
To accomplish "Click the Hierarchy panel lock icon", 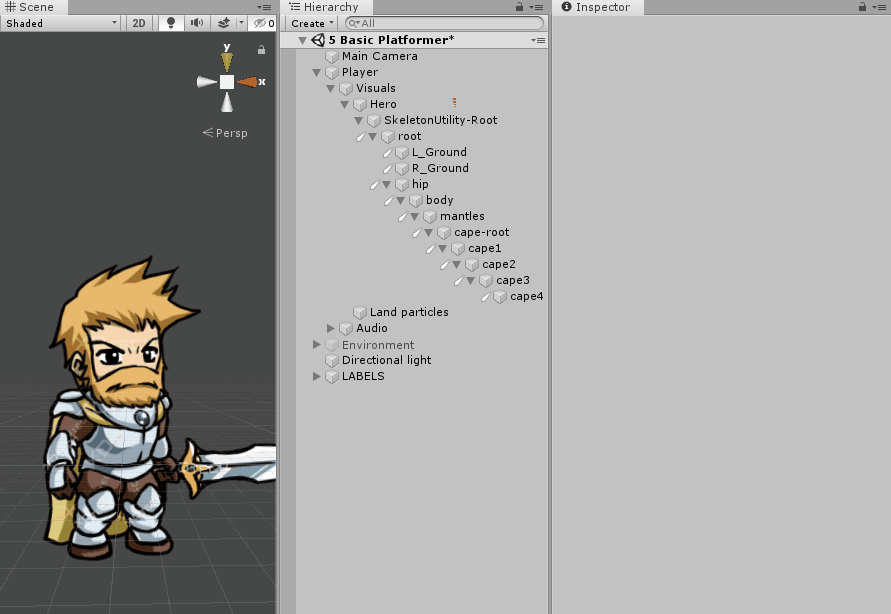I will (x=519, y=7).
